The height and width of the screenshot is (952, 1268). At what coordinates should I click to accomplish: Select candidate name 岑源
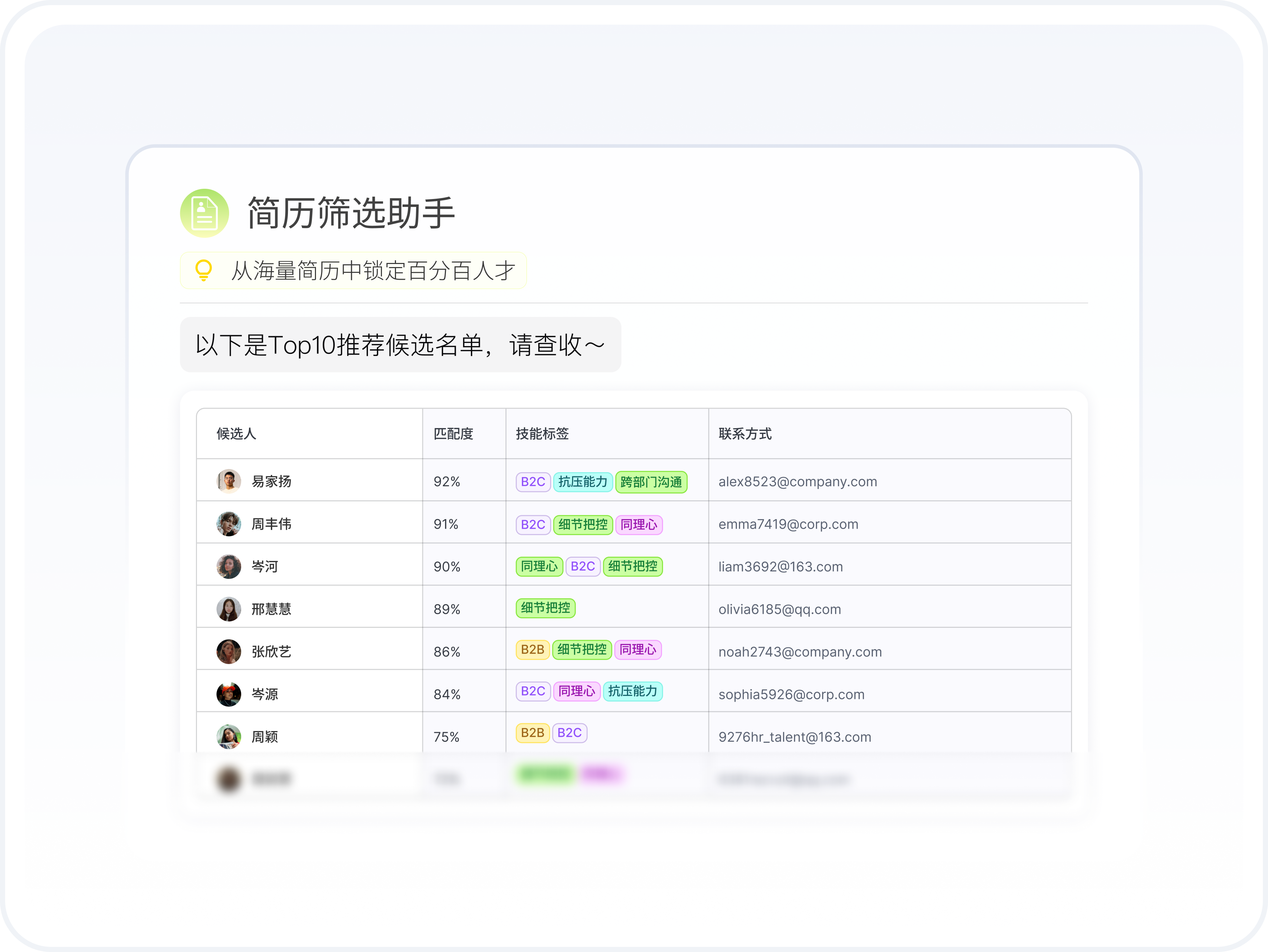(265, 694)
